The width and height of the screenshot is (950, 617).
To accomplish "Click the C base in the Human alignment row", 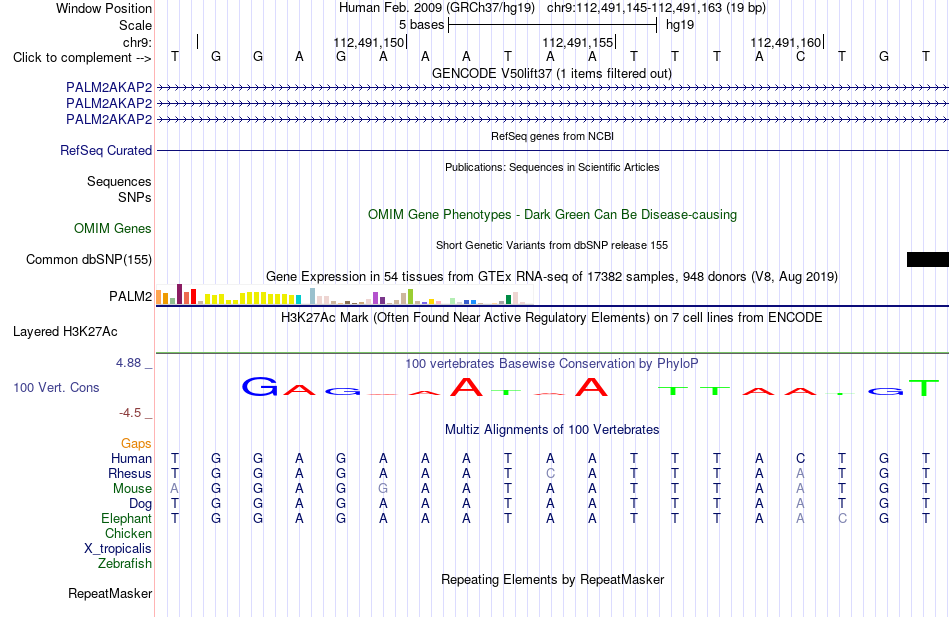I will pos(800,458).
